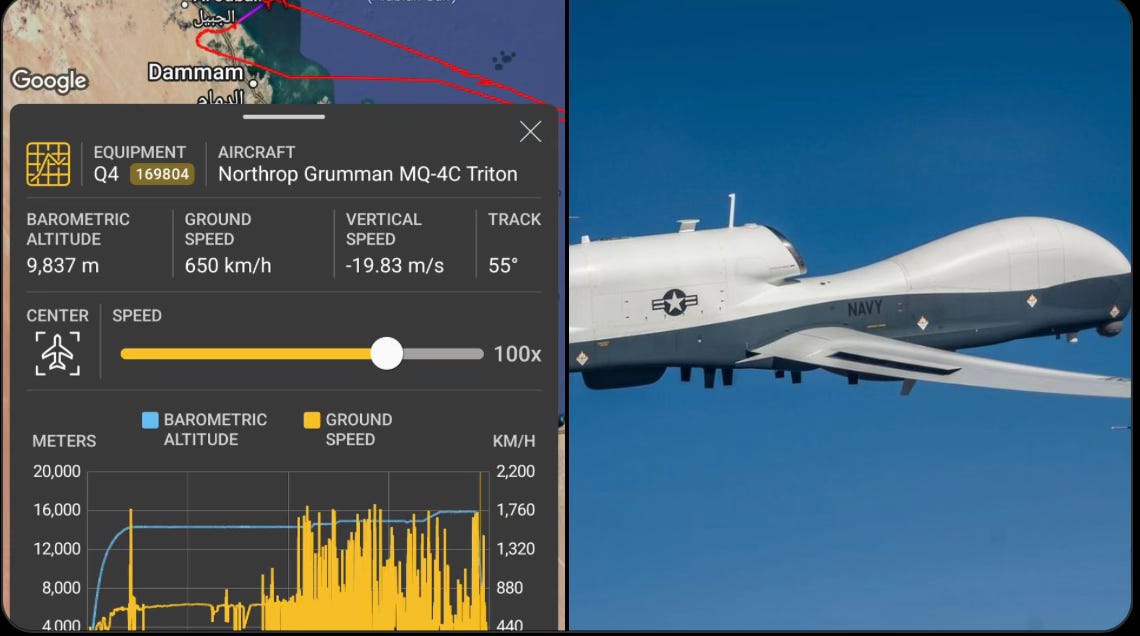Click the TRACK heading label

[514, 220]
